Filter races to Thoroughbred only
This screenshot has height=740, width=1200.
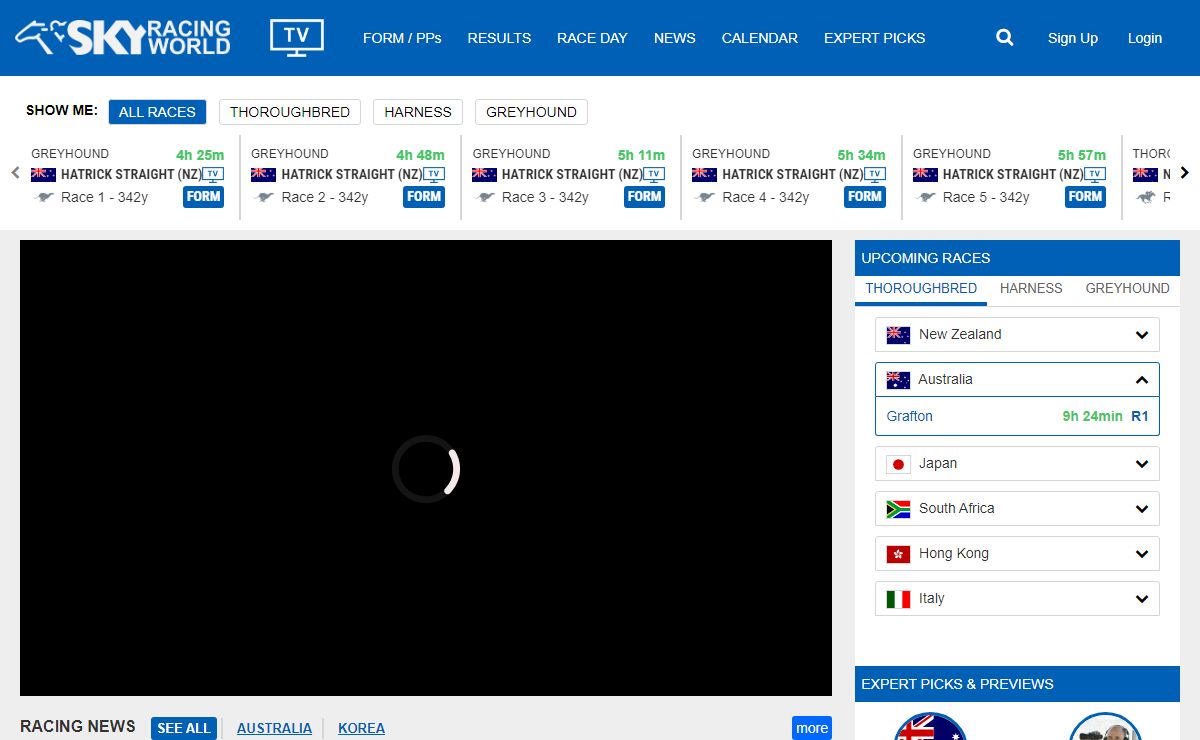point(290,112)
